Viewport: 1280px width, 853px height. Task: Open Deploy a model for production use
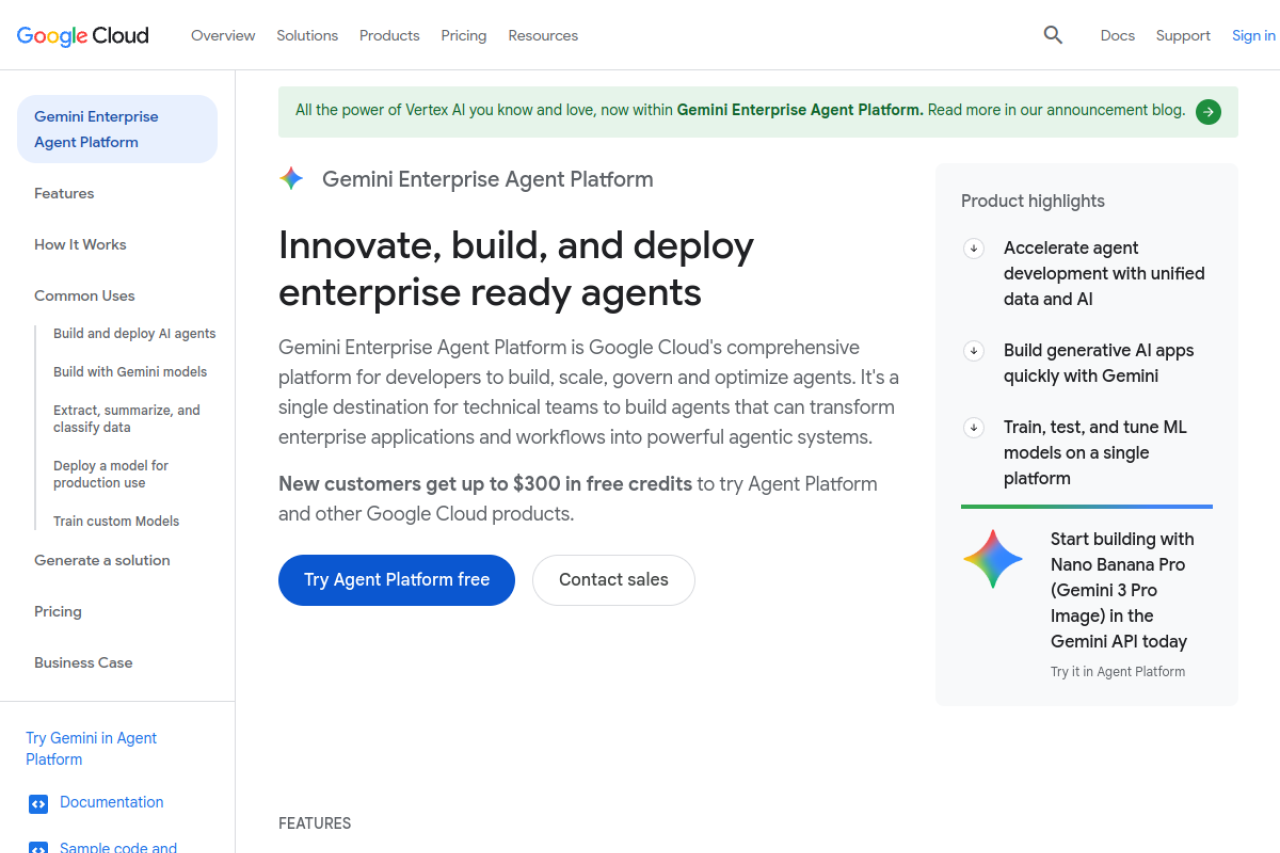click(x=111, y=474)
